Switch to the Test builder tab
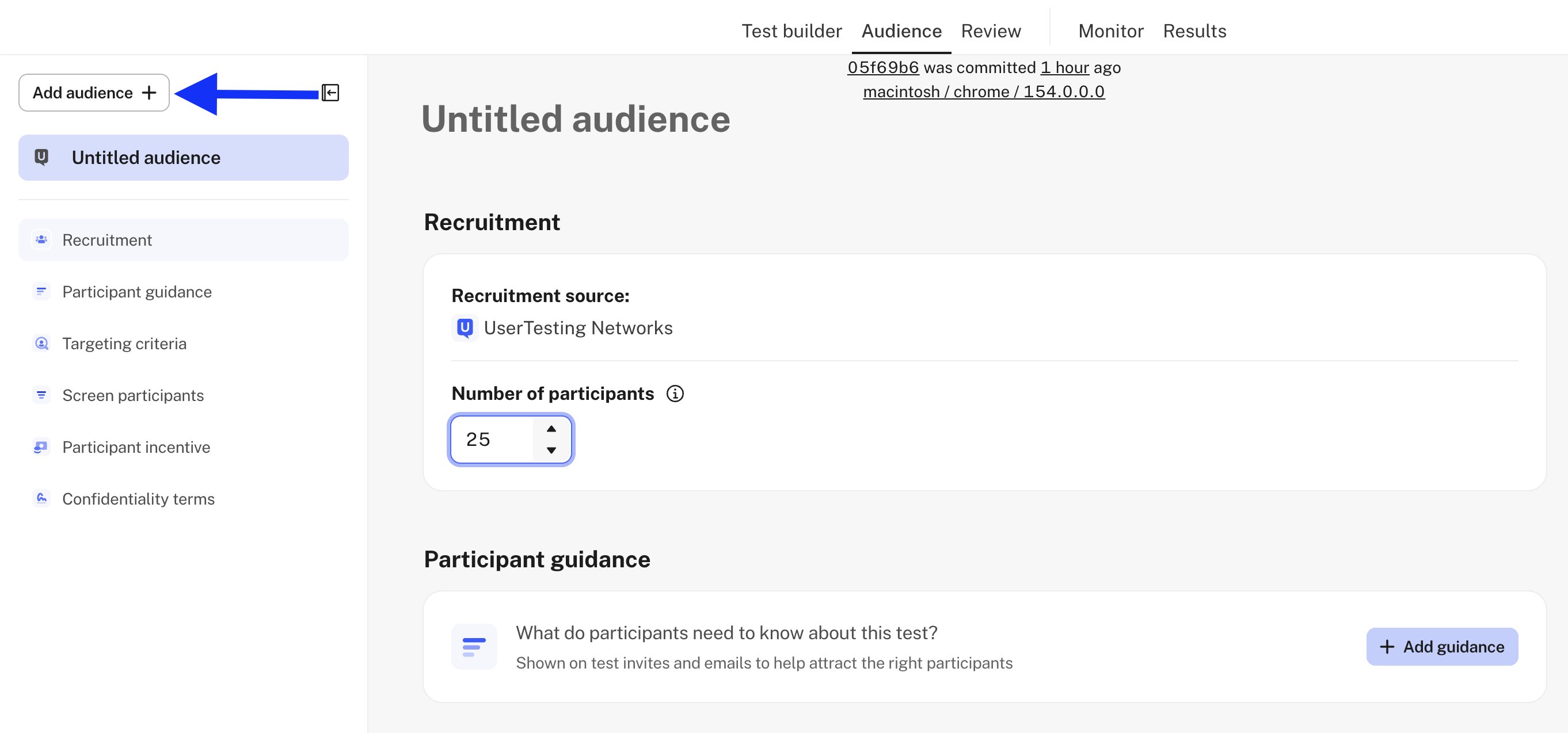1568x733 pixels. [791, 31]
